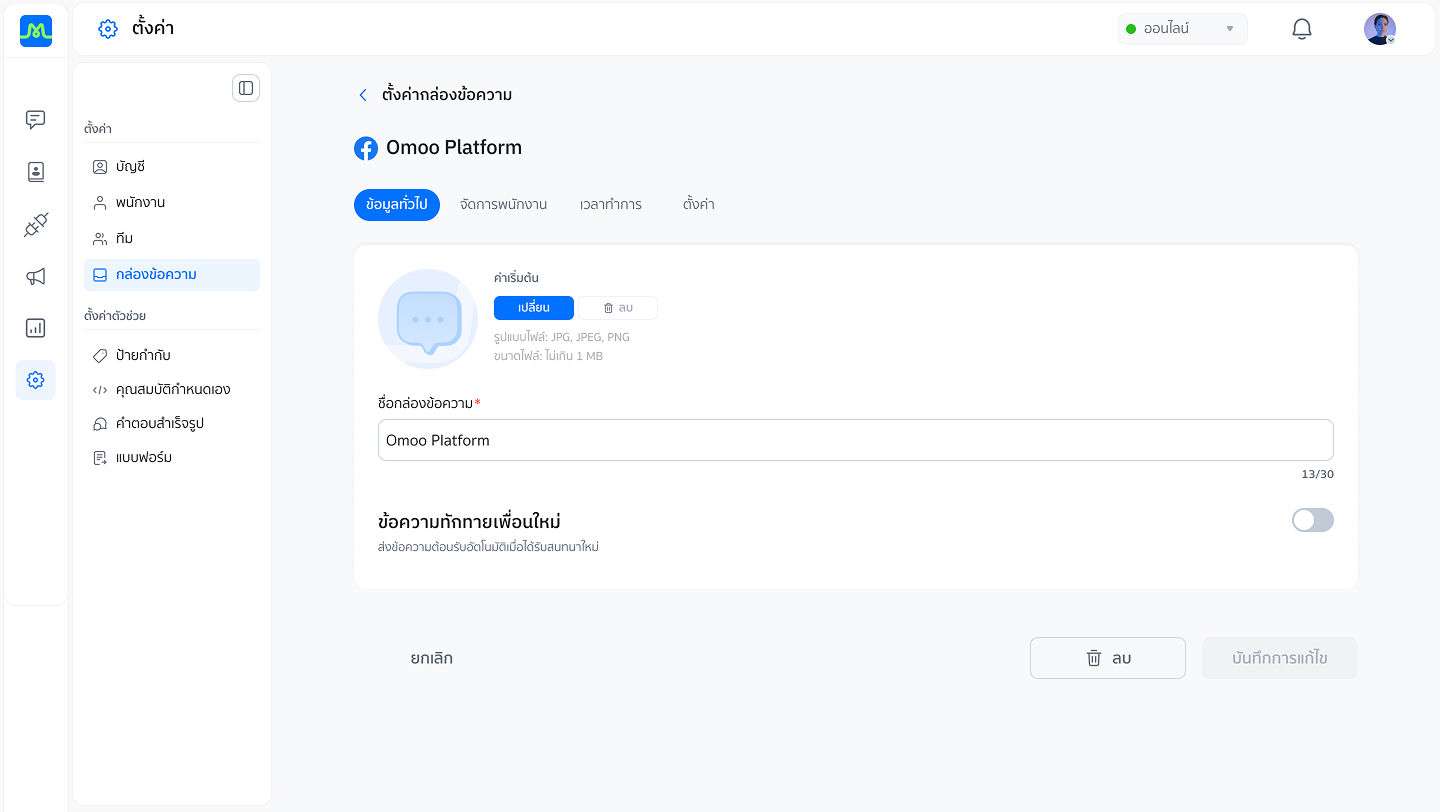Click the blue เปลี่ยน change image button
The height and width of the screenshot is (812, 1440).
point(534,308)
